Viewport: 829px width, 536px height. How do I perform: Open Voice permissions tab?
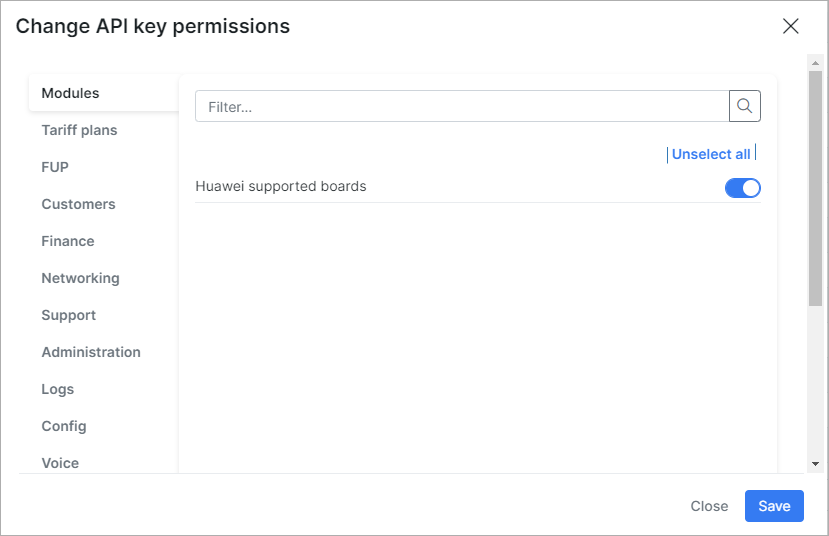[x=60, y=462]
